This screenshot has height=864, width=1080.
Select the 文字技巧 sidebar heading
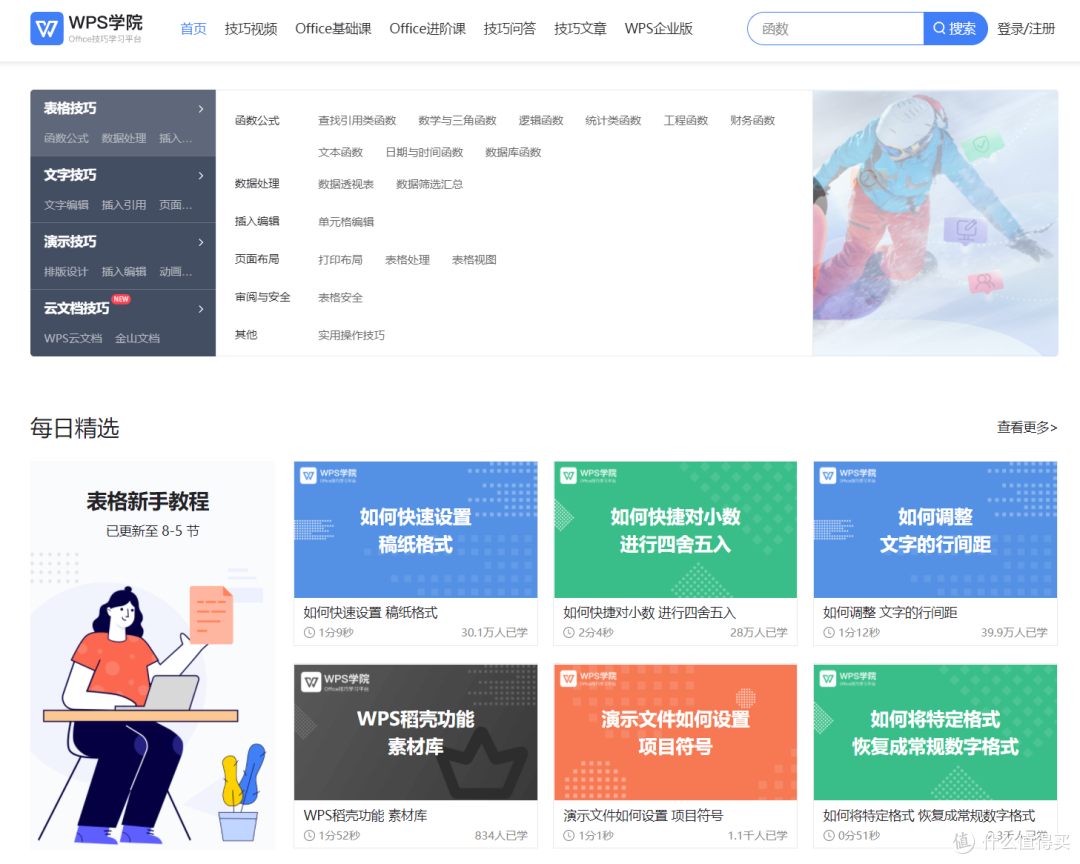pos(70,175)
